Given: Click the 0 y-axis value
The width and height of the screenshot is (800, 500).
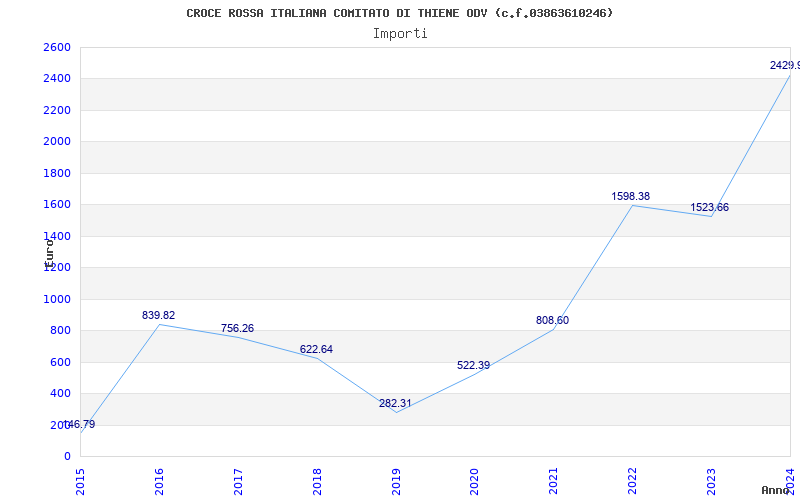Looking at the screenshot, I should pos(67,456).
